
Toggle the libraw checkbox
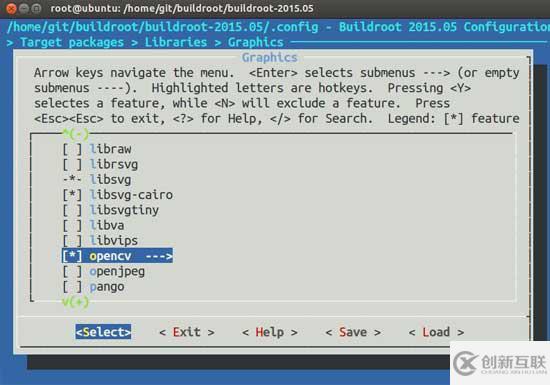[x=72, y=149]
